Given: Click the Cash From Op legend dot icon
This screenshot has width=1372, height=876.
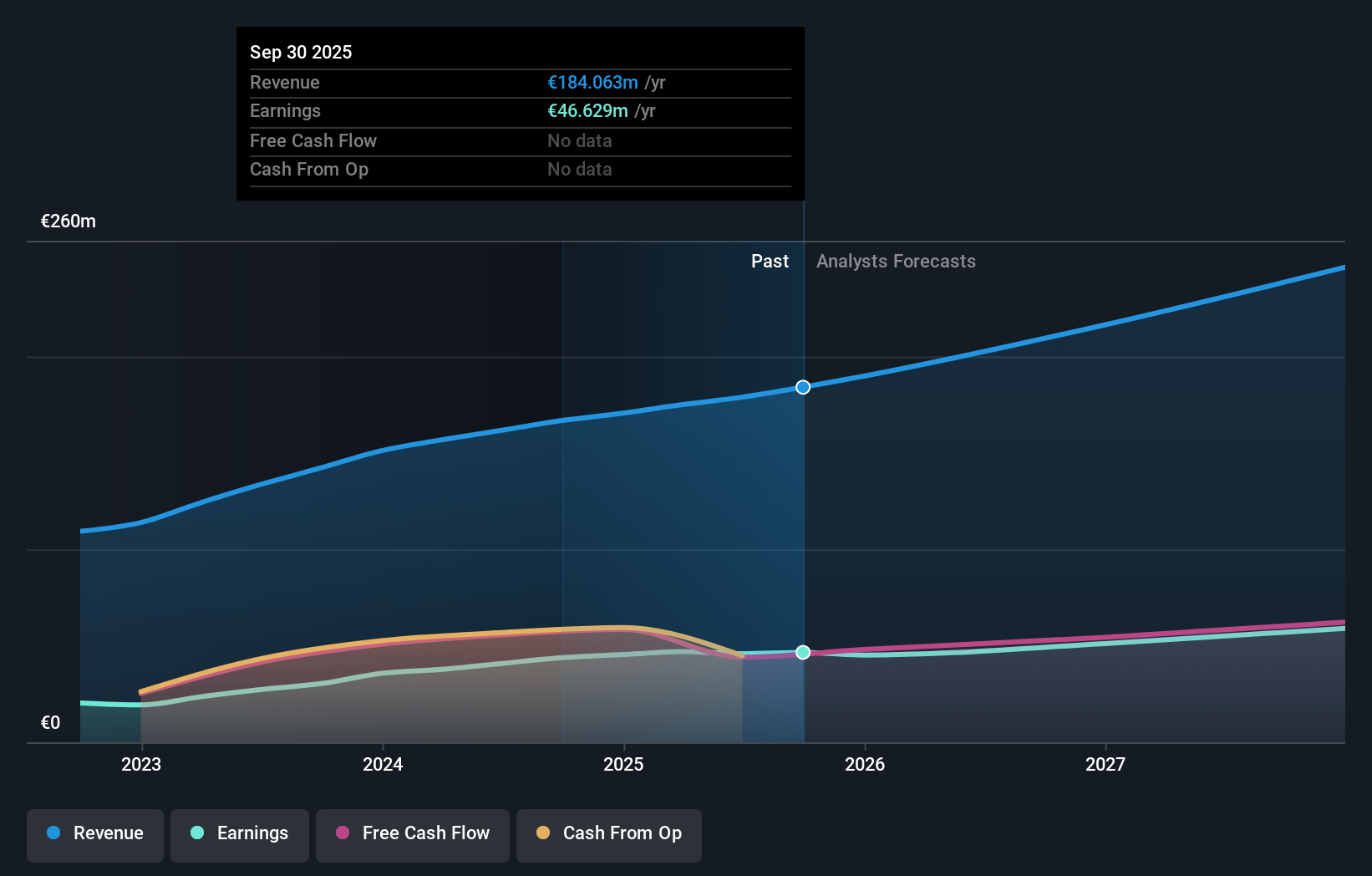Looking at the screenshot, I should (x=544, y=833).
